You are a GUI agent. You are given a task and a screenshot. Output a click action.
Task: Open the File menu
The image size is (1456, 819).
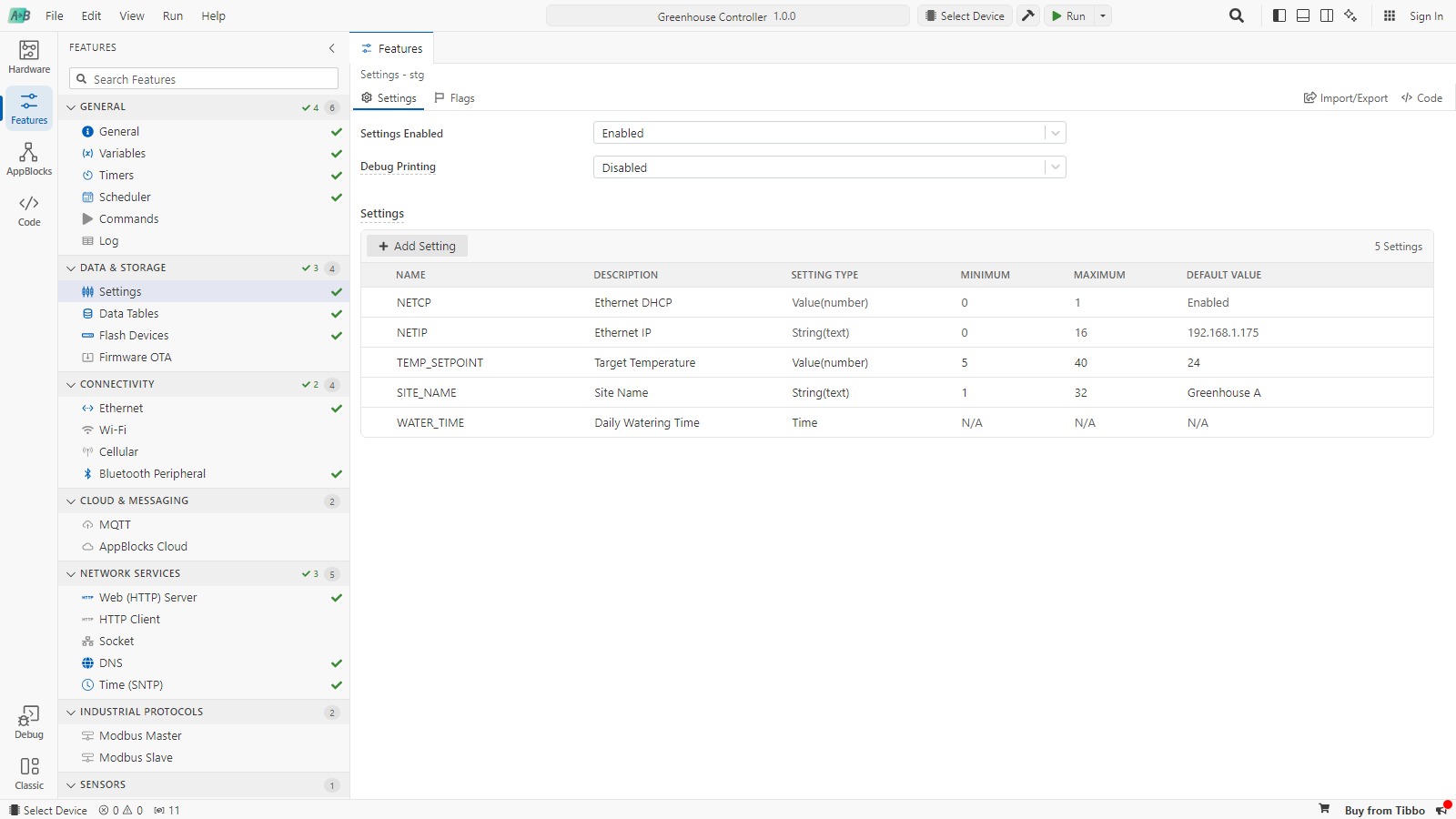click(x=55, y=15)
